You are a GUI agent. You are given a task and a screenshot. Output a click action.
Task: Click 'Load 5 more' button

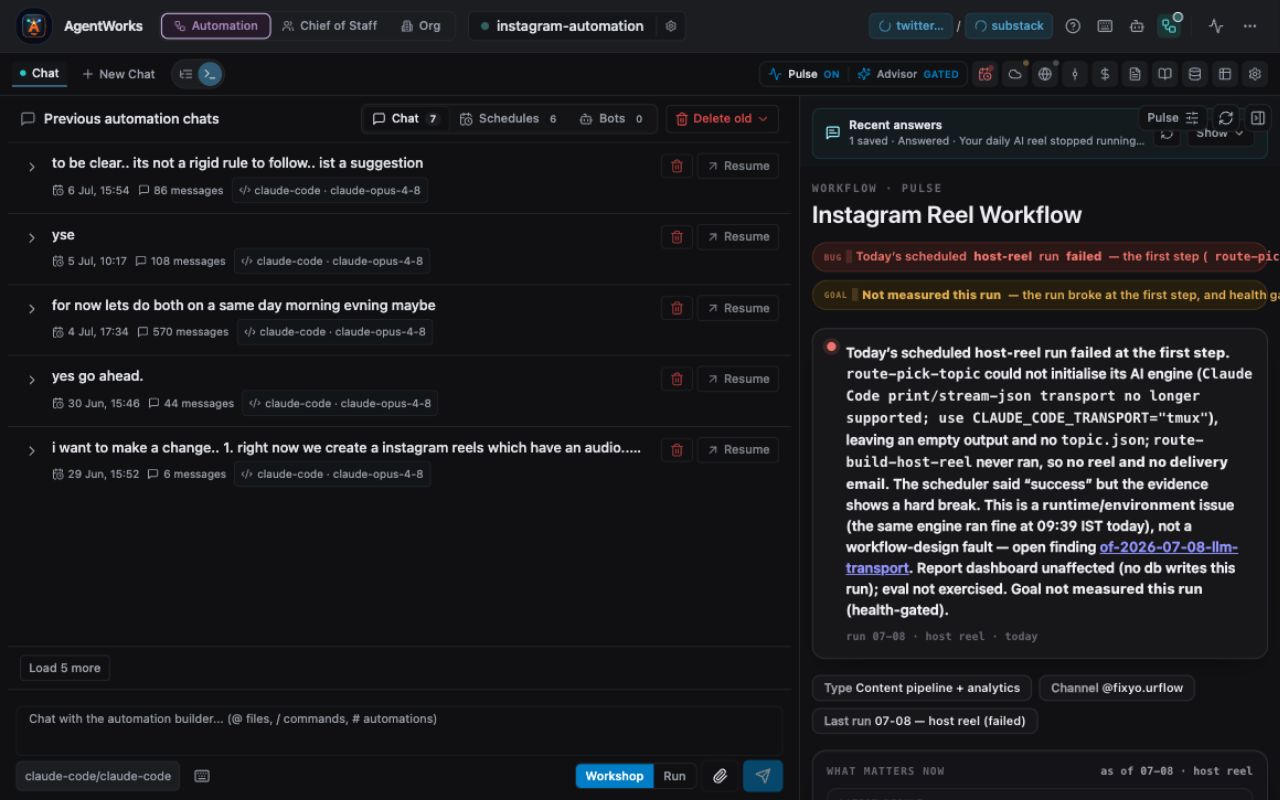[65, 668]
